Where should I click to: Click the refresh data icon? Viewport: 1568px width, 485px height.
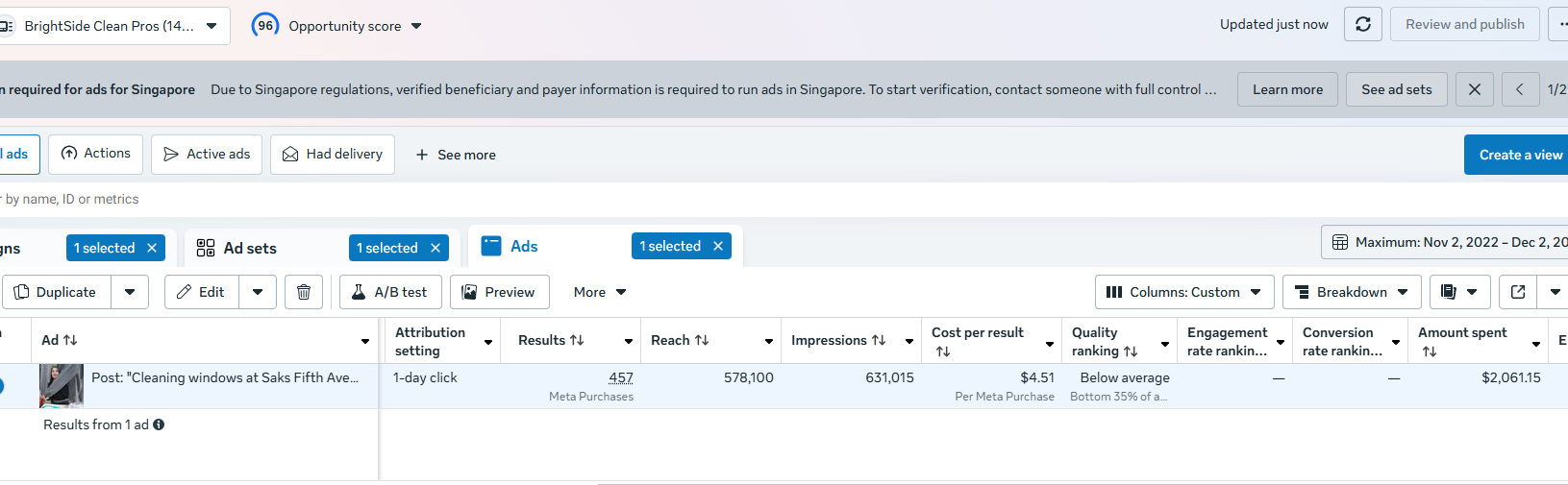click(1362, 25)
